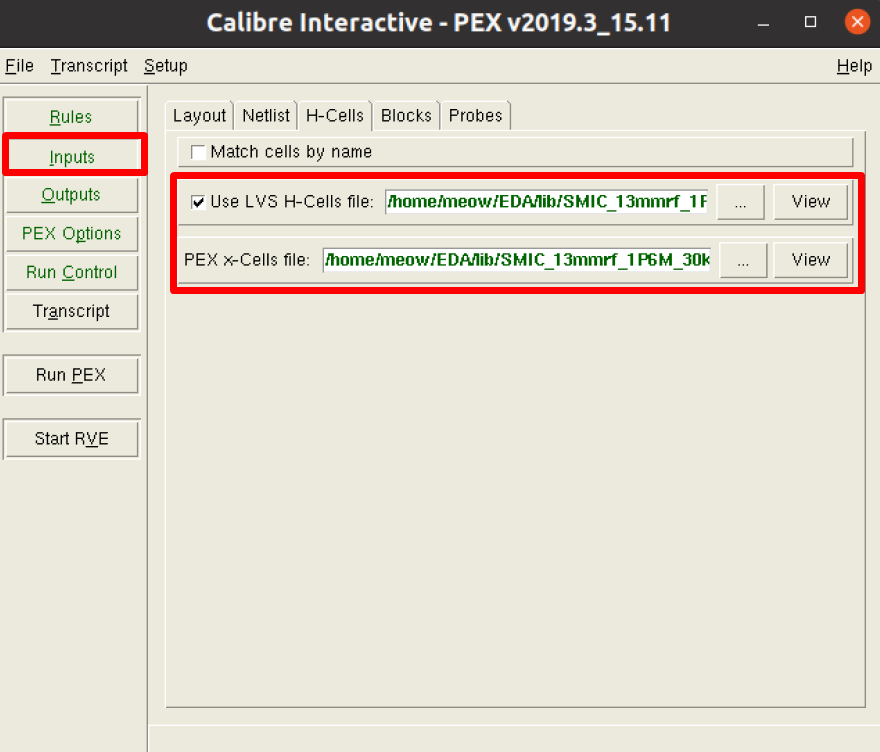Screen dimensions: 880x752
Task: Click the LVS H-Cells file path field
Action: click(546, 201)
